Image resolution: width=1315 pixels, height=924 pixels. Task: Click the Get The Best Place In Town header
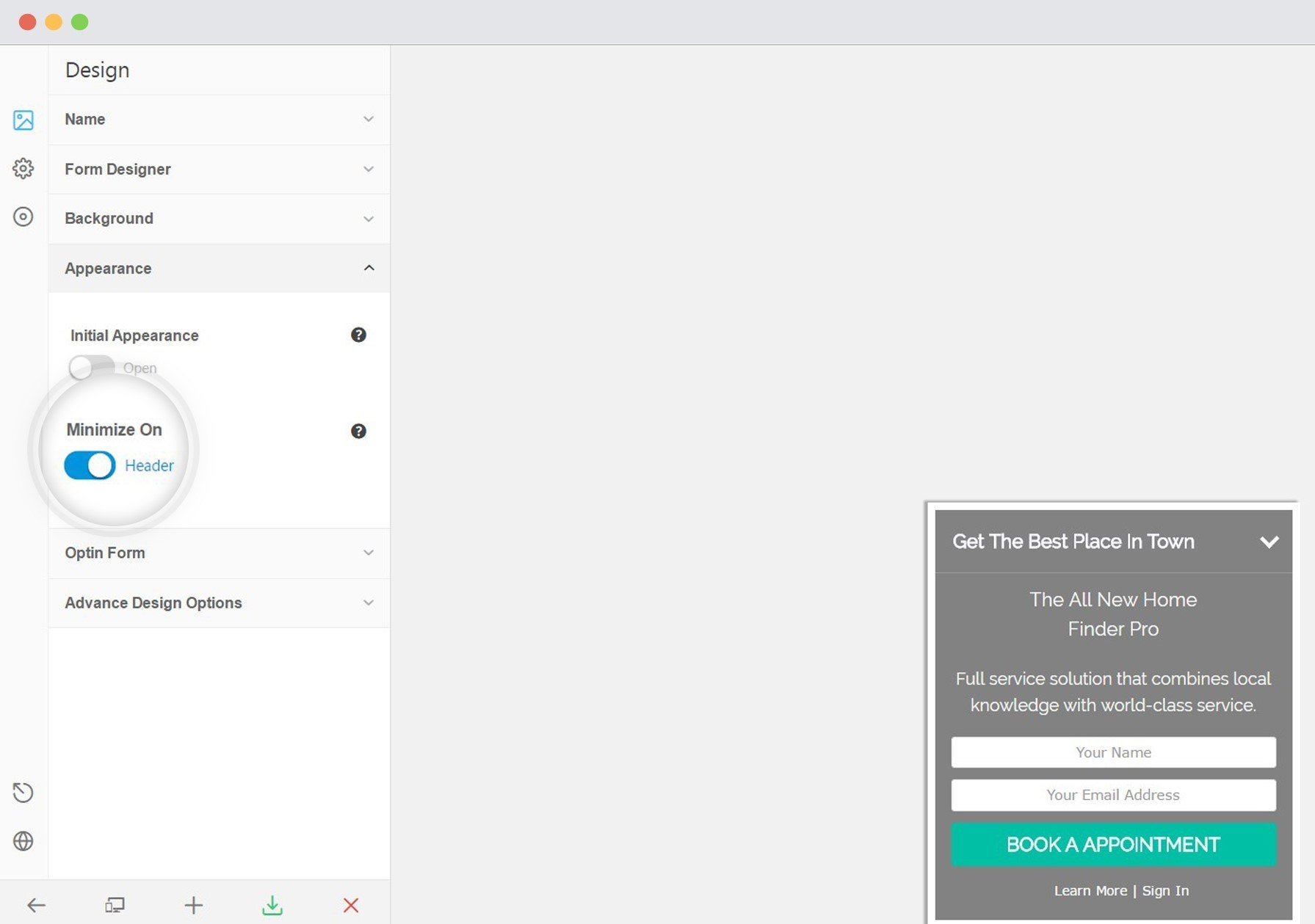[x=1073, y=542]
